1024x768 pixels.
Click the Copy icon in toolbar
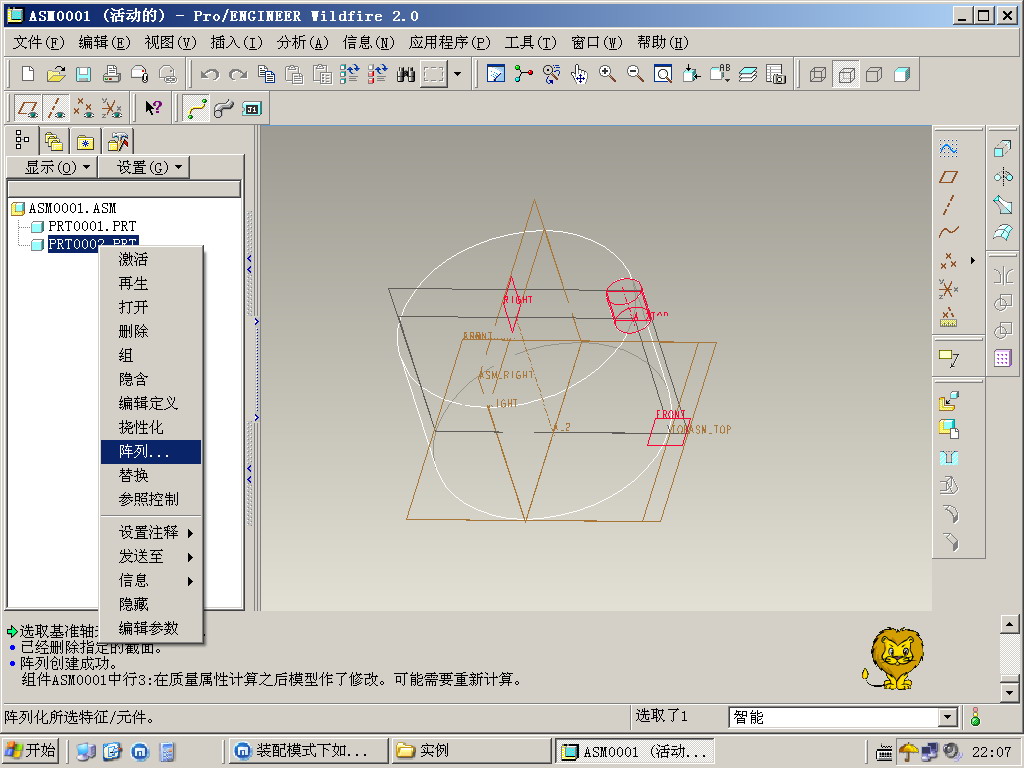266,74
